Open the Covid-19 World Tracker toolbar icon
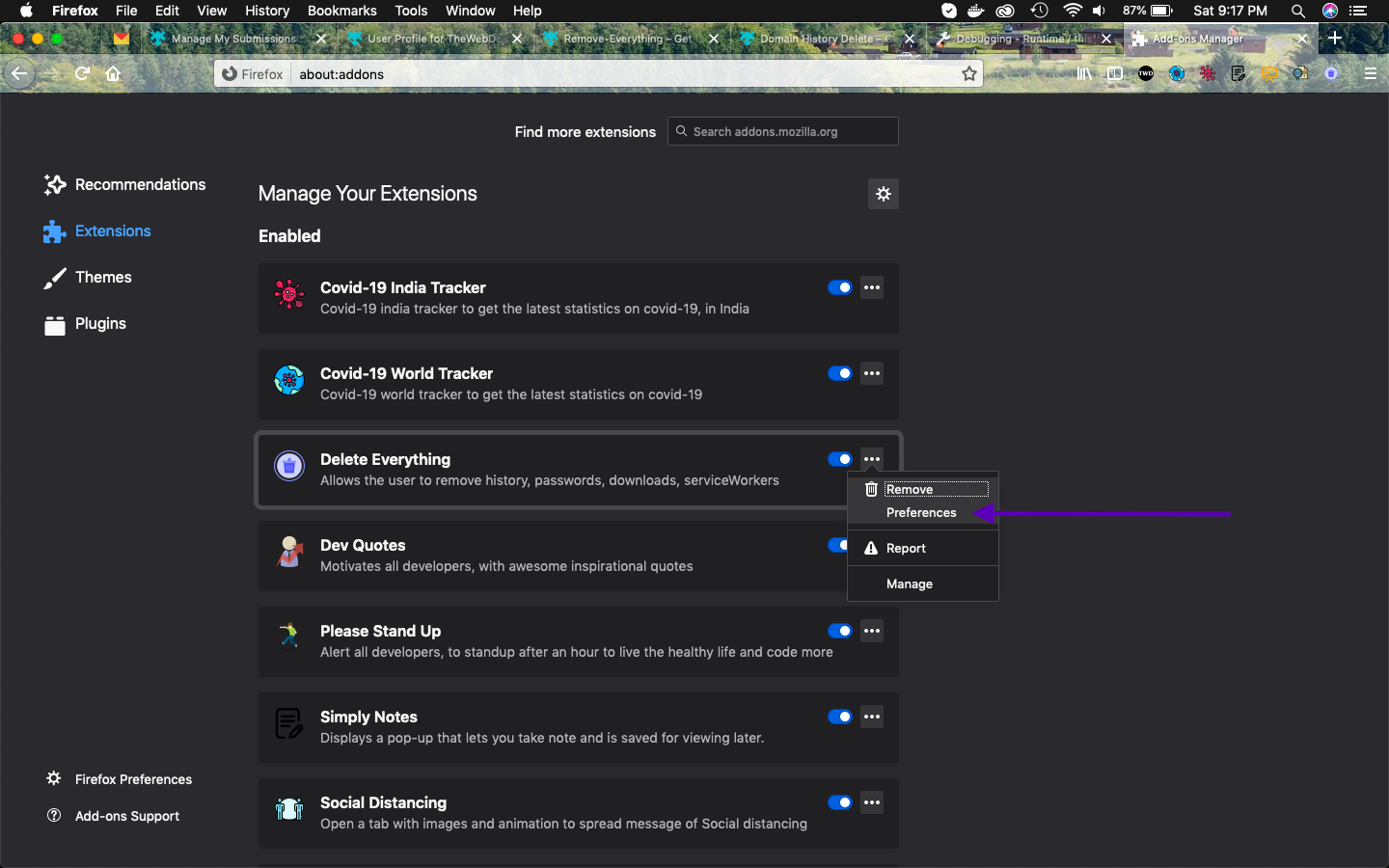The image size is (1389, 868). point(1177,73)
